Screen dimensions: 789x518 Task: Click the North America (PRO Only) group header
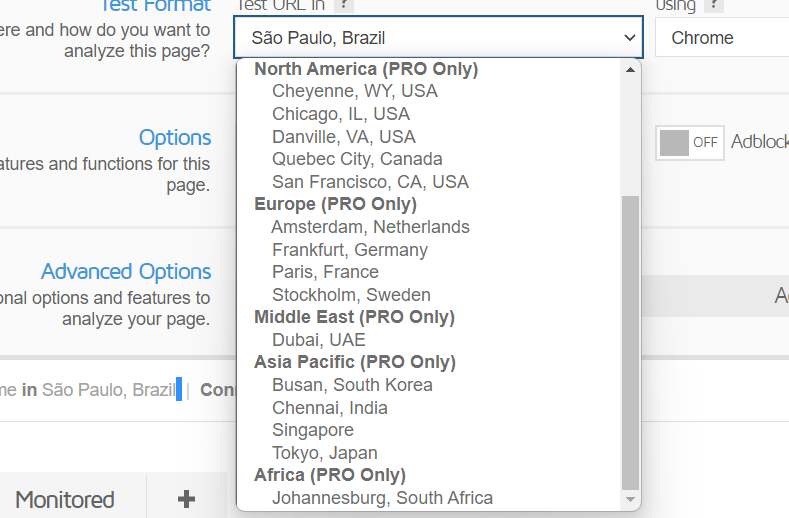366,69
